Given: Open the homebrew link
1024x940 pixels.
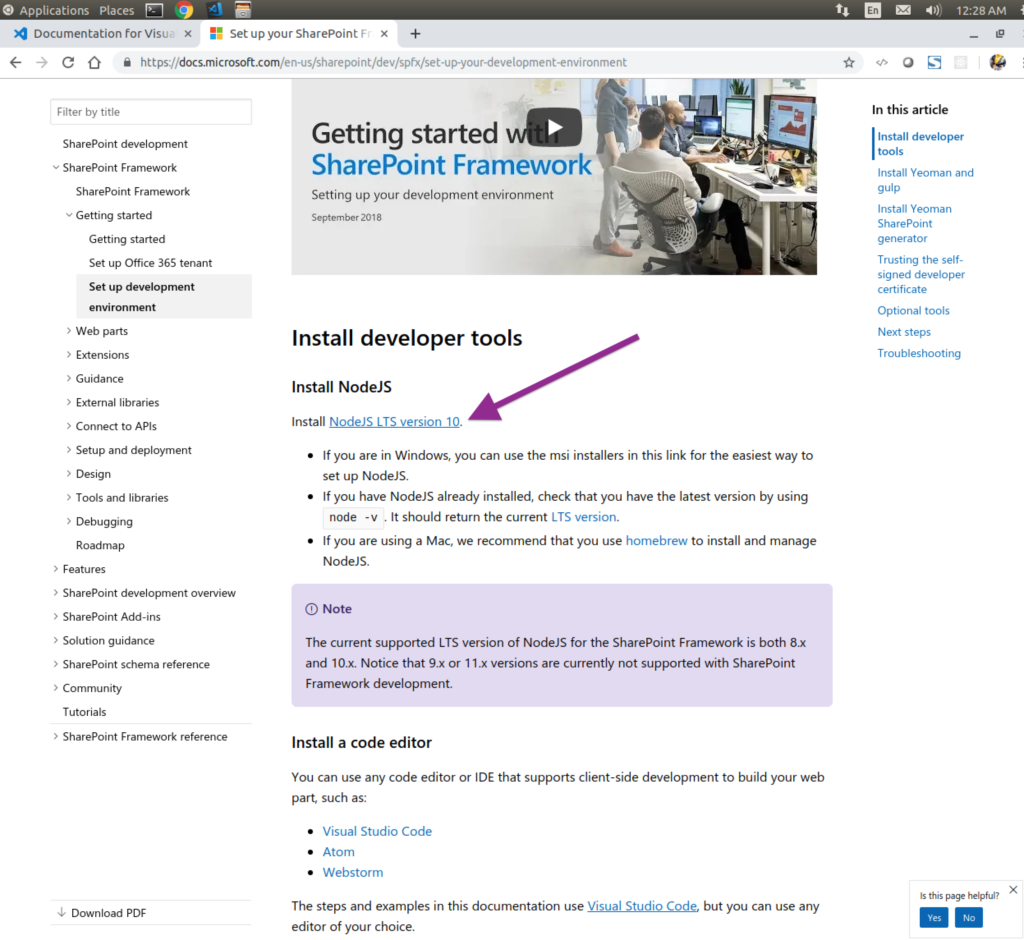Looking at the screenshot, I should 656,540.
